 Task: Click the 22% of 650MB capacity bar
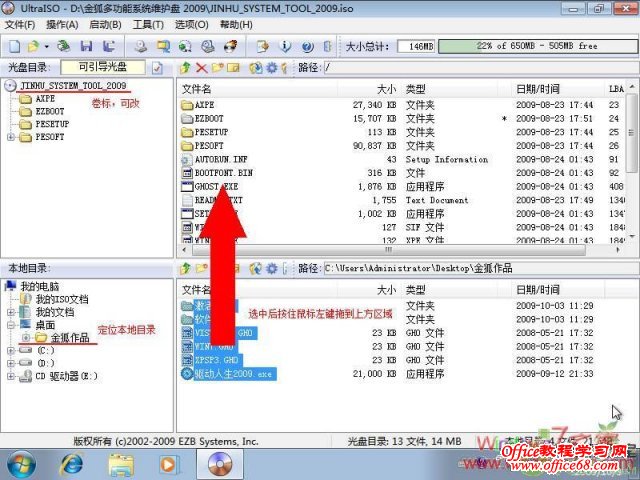(537, 46)
